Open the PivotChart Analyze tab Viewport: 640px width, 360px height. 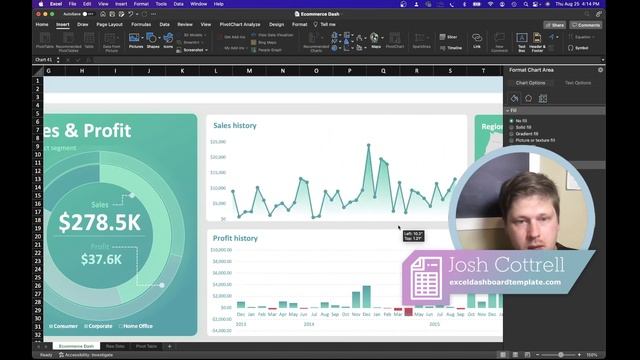(x=240, y=24)
